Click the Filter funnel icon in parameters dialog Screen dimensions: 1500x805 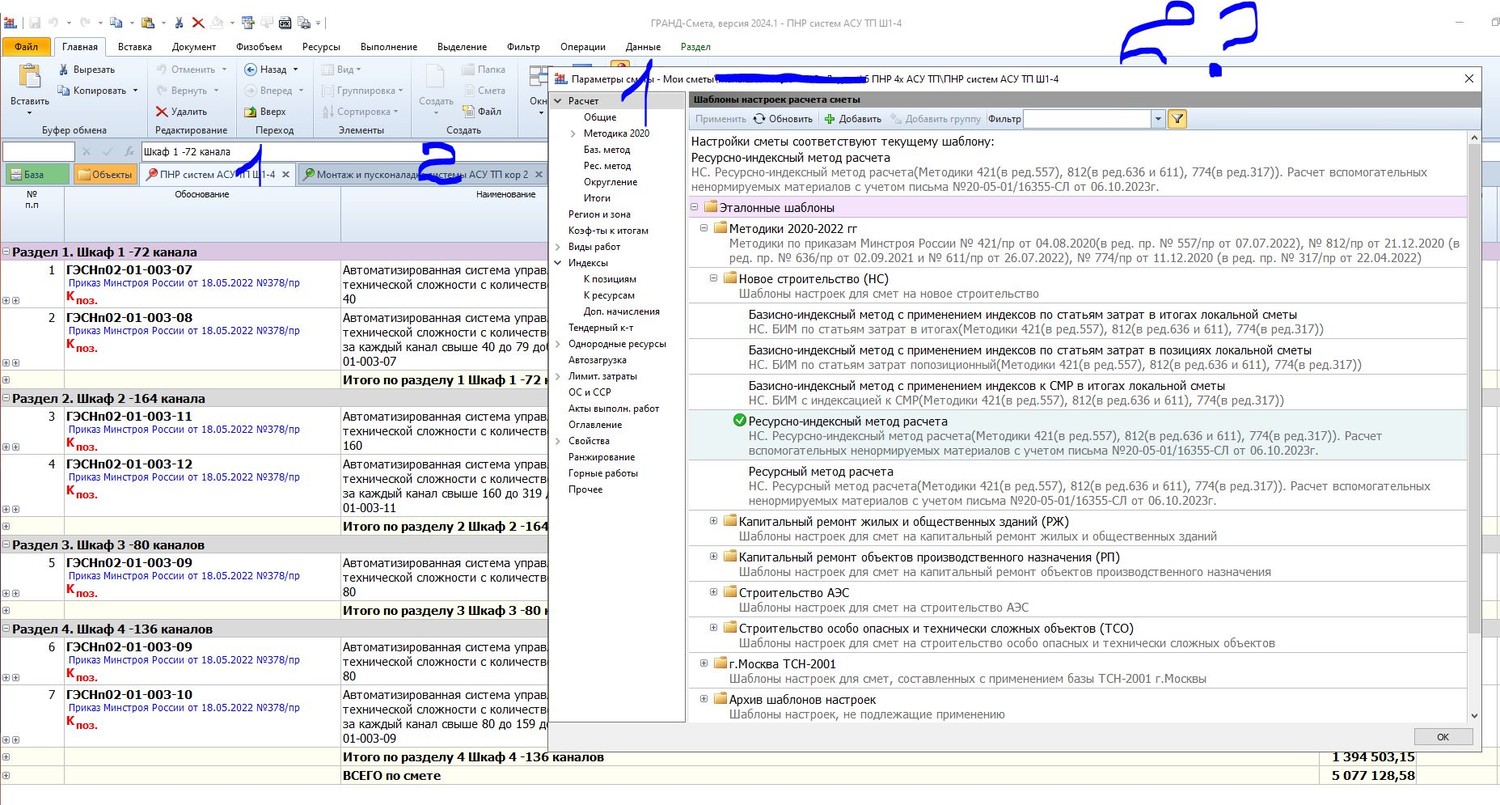click(x=1177, y=119)
